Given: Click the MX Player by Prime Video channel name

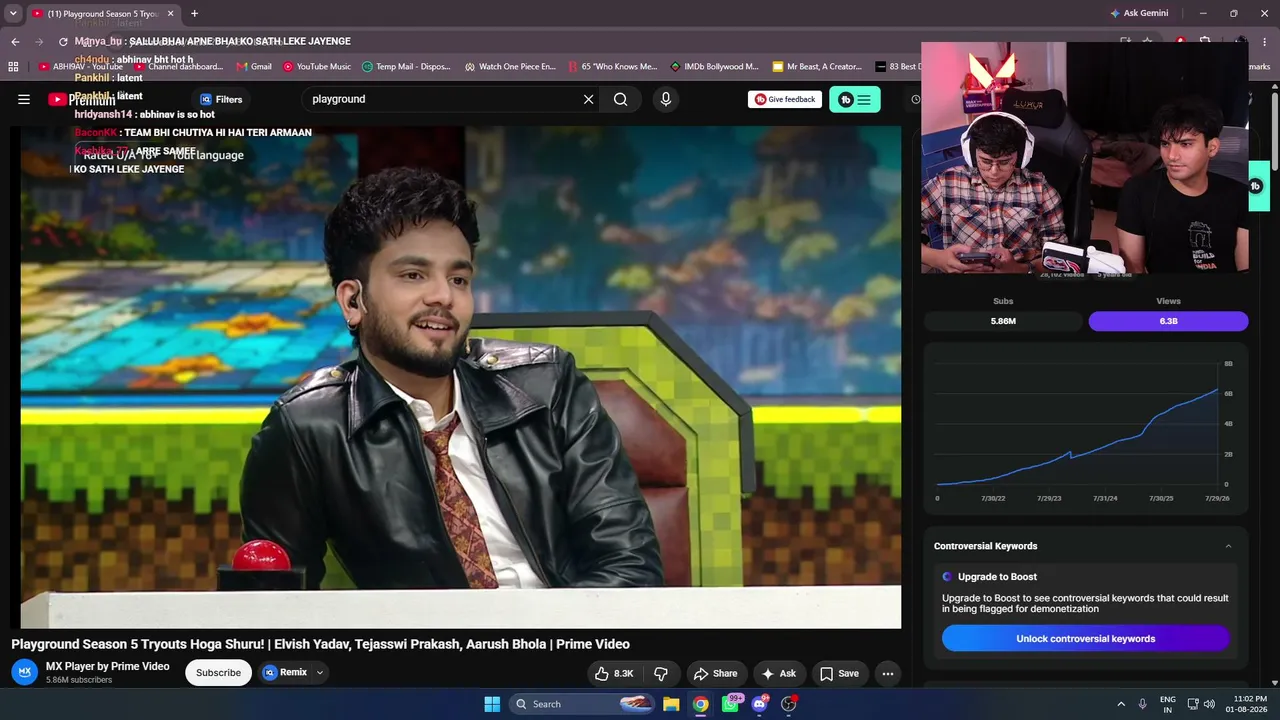Looking at the screenshot, I should pos(108,666).
